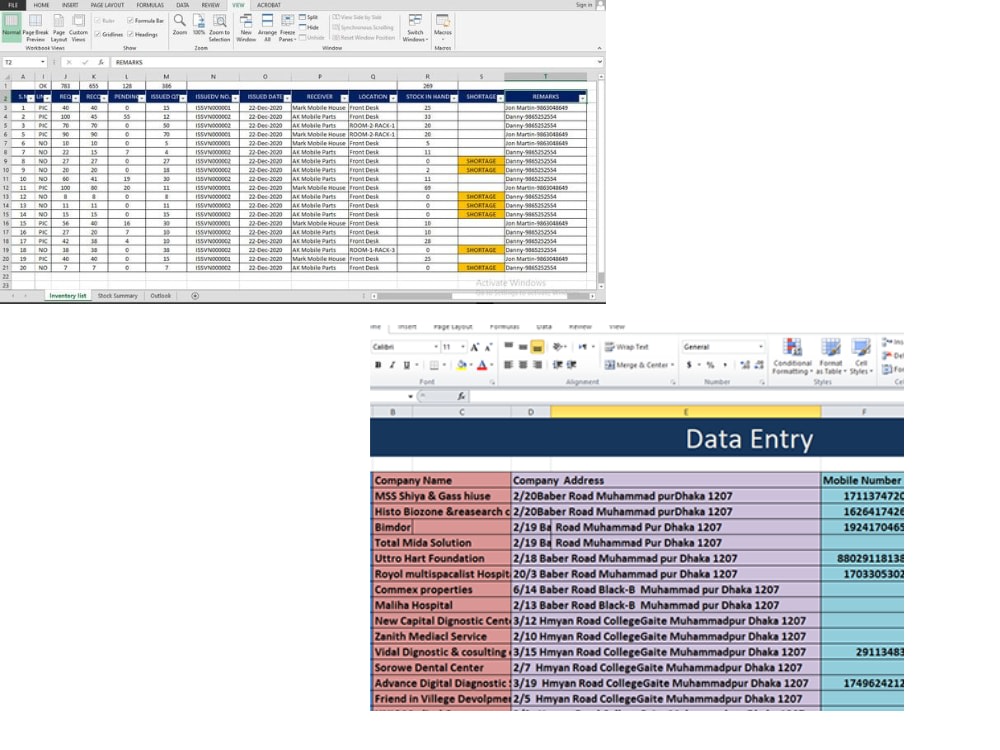Click Arrange All windows
The image size is (1000, 750).
coord(267,27)
